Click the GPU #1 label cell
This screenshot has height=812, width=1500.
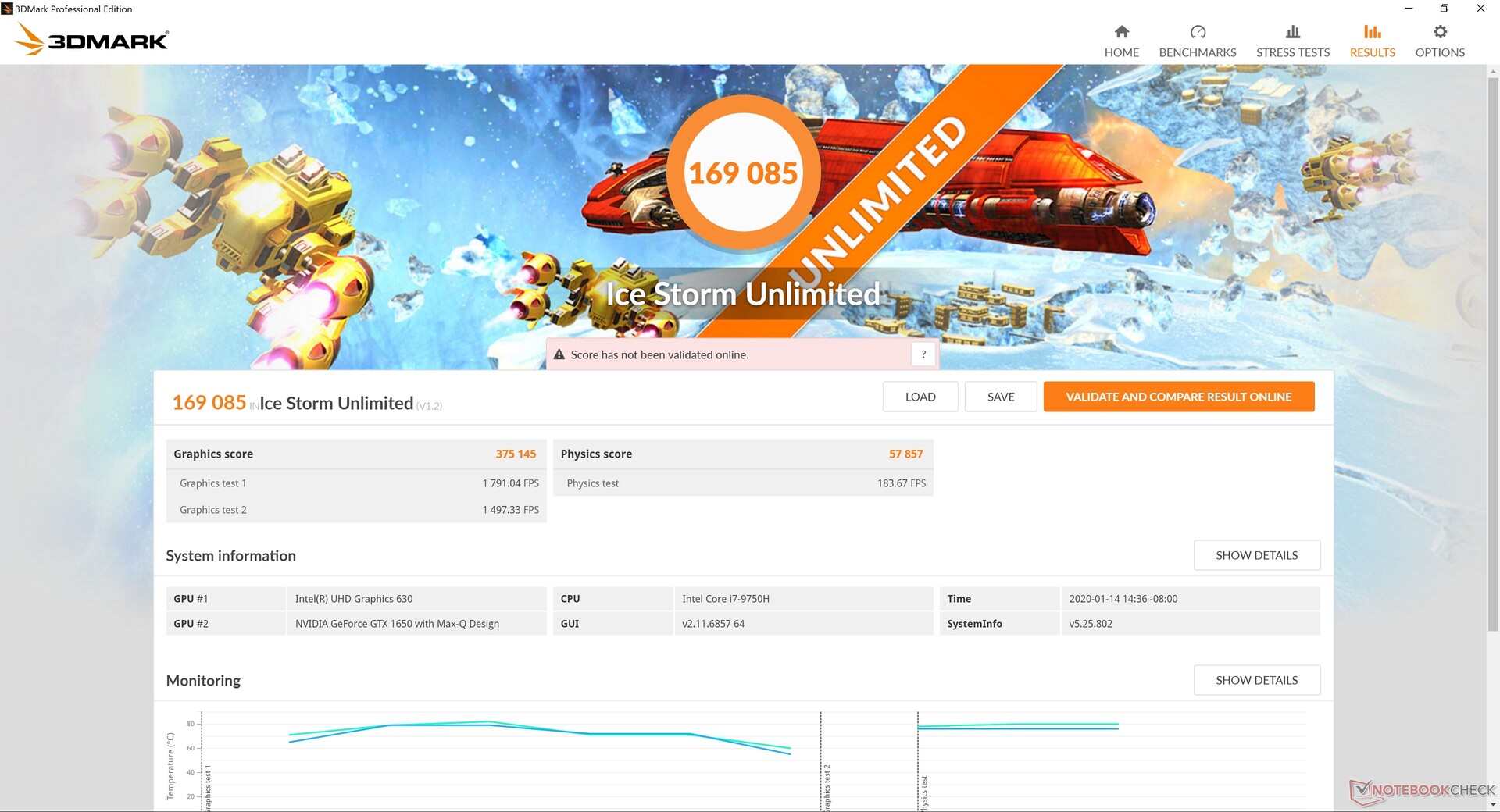[226, 599]
